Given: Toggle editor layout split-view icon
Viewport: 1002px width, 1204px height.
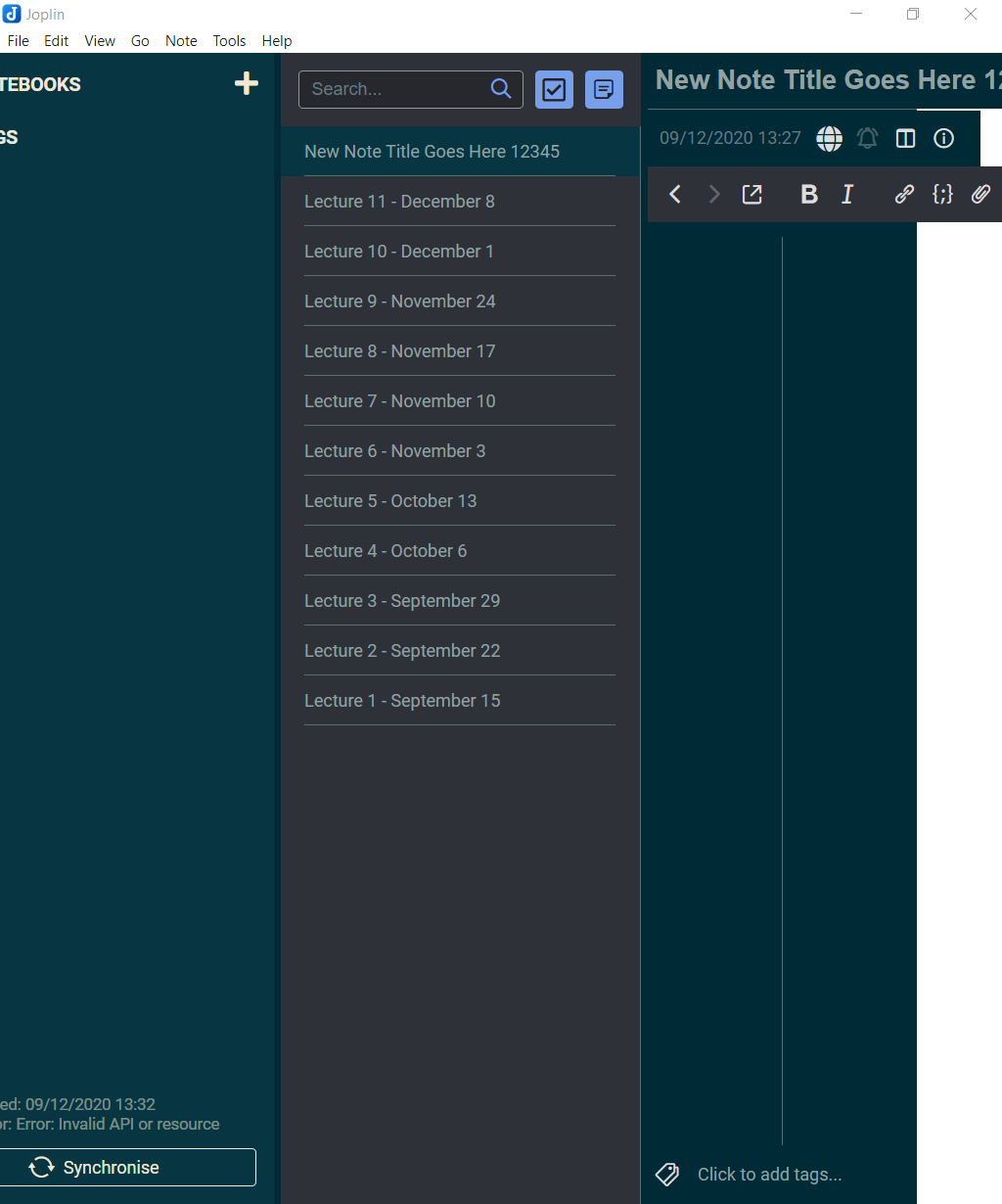Looking at the screenshot, I should tap(906, 138).
